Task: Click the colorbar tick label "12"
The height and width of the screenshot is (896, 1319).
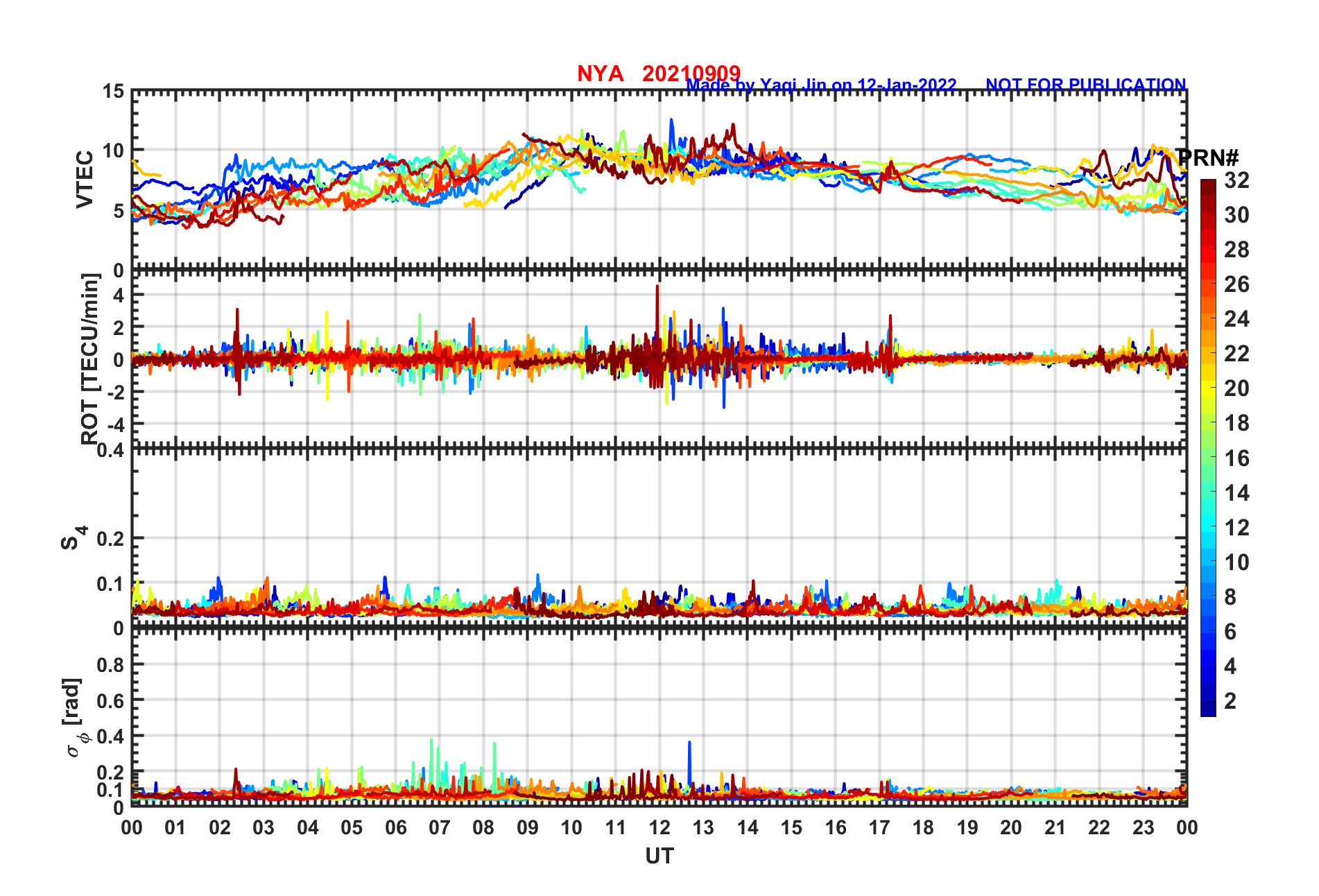Action: click(x=1236, y=528)
